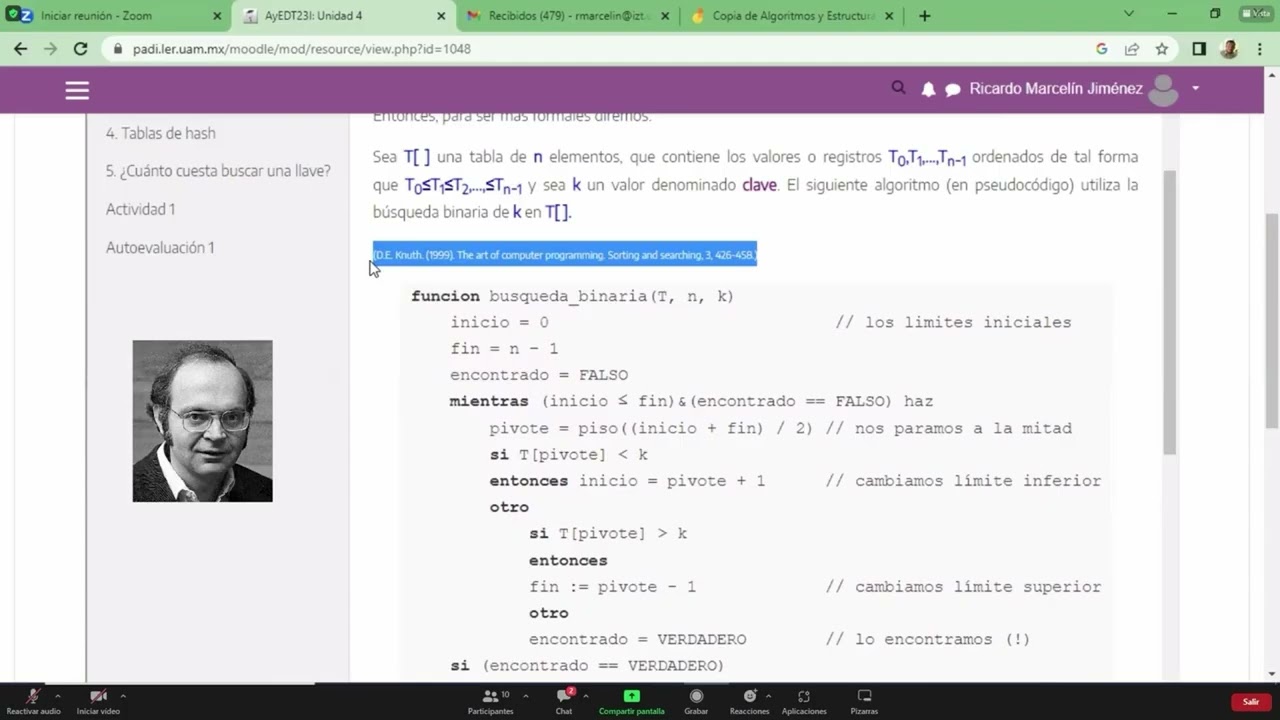Open Pizarras in Zoom toolbar

click(864, 701)
